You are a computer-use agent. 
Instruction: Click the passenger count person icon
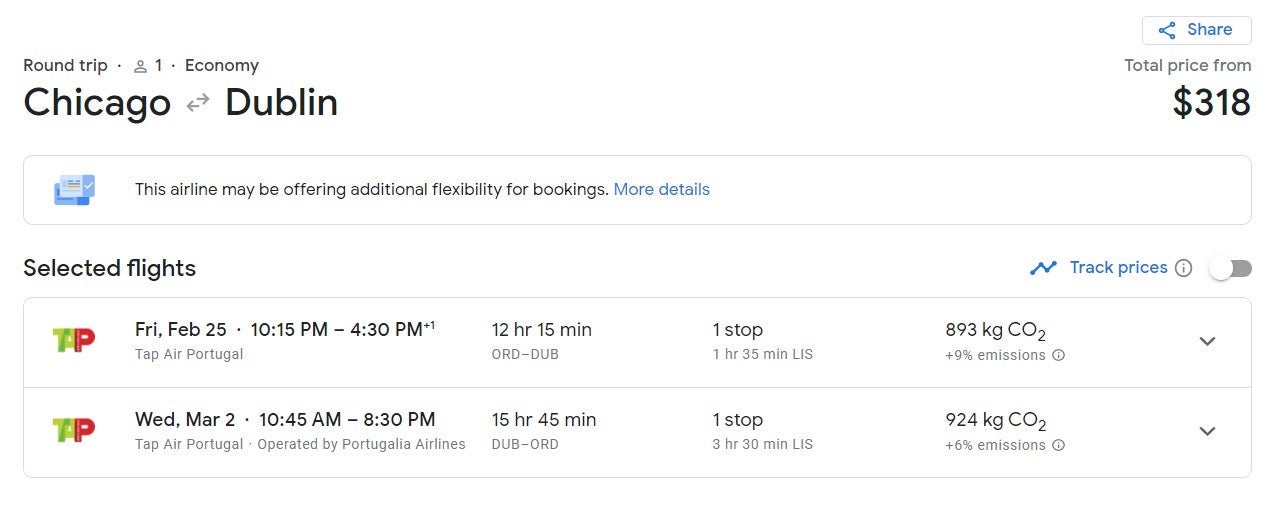(x=140, y=66)
